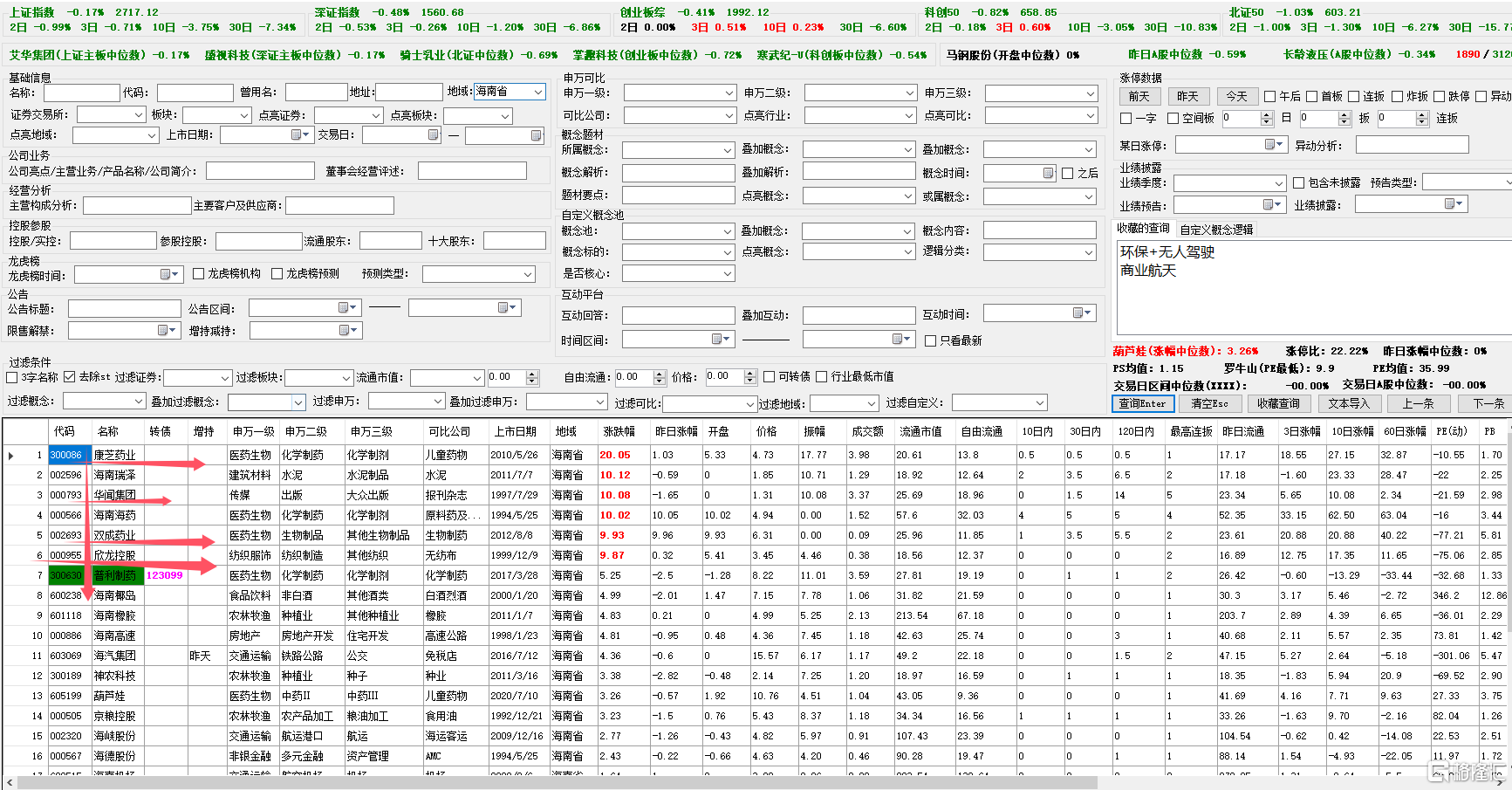
Task: Open the 龙虎榜时间 calendar picker
Action: tap(169, 274)
